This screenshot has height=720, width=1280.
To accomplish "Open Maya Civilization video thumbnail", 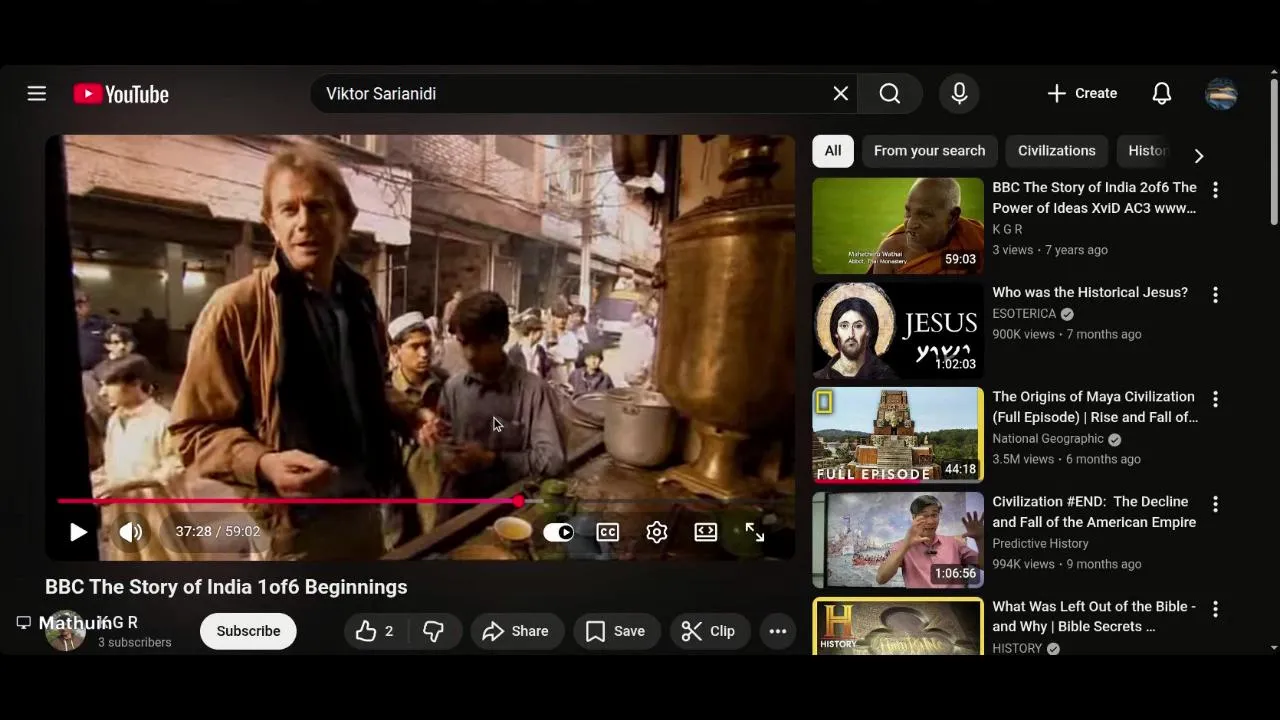I will (x=898, y=435).
